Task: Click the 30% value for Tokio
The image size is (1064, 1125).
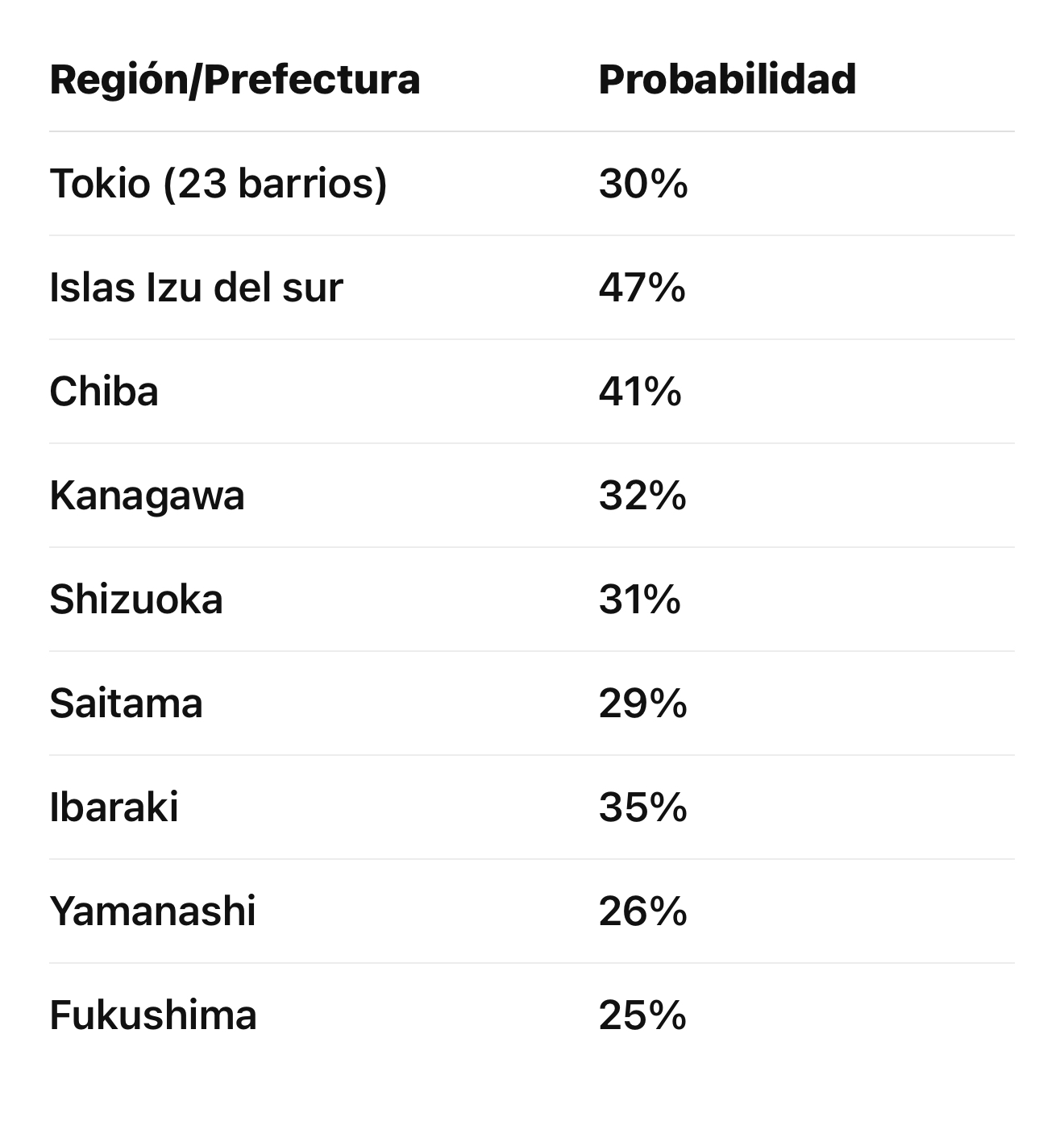Action: click(642, 184)
